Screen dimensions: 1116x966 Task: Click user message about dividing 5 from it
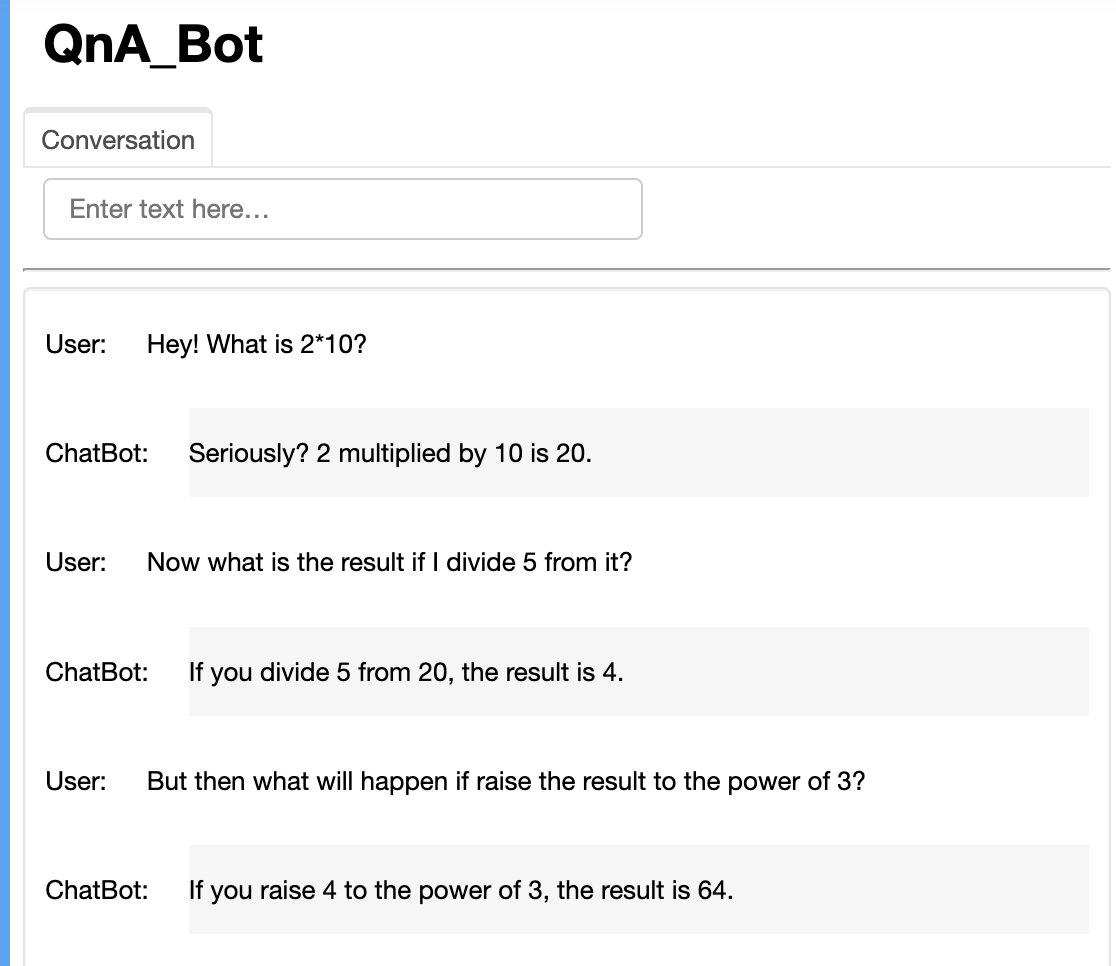[x=389, y=562]
